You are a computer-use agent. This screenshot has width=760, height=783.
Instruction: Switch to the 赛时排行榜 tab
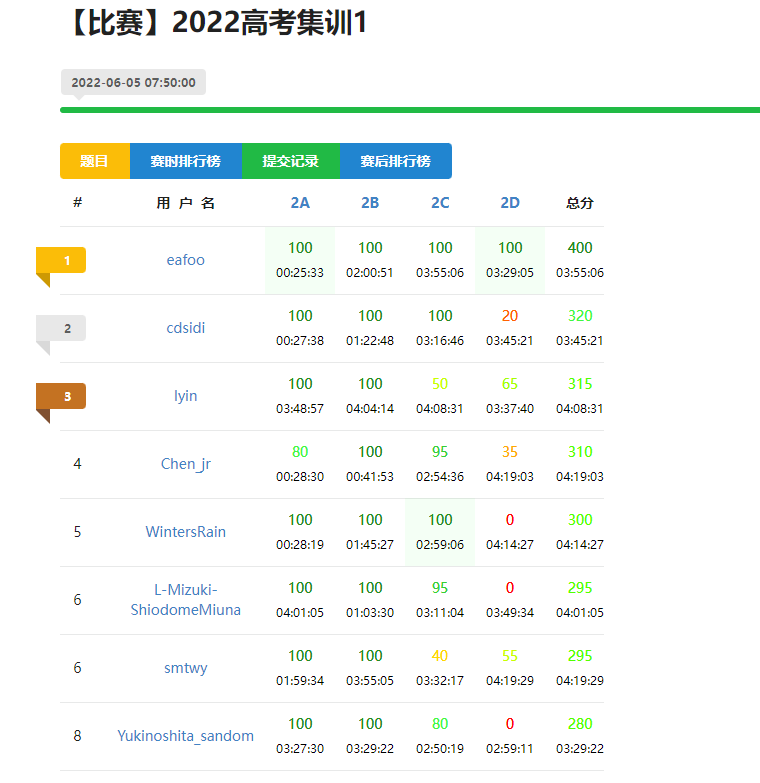[186, 161]
